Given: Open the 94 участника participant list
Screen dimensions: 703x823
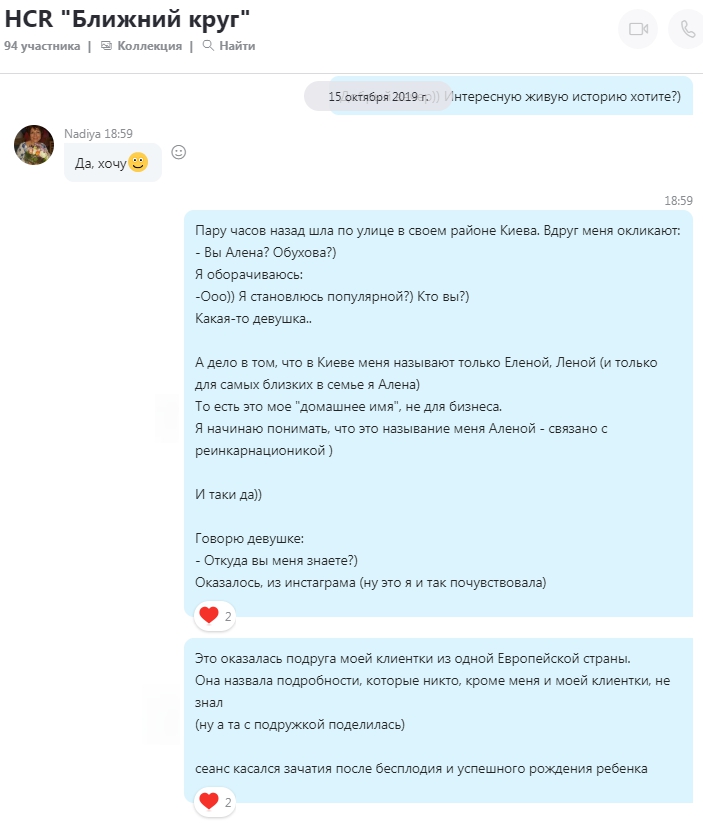Looking at the screenshot, I should [x=42, y=46].
